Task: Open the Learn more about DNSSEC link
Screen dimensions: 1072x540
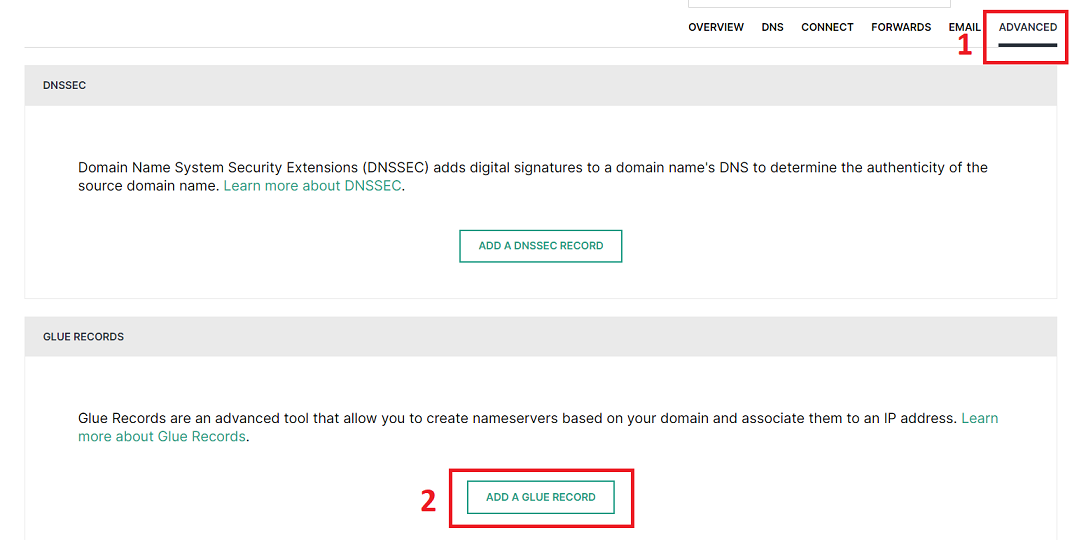Action: coord(312,186)
